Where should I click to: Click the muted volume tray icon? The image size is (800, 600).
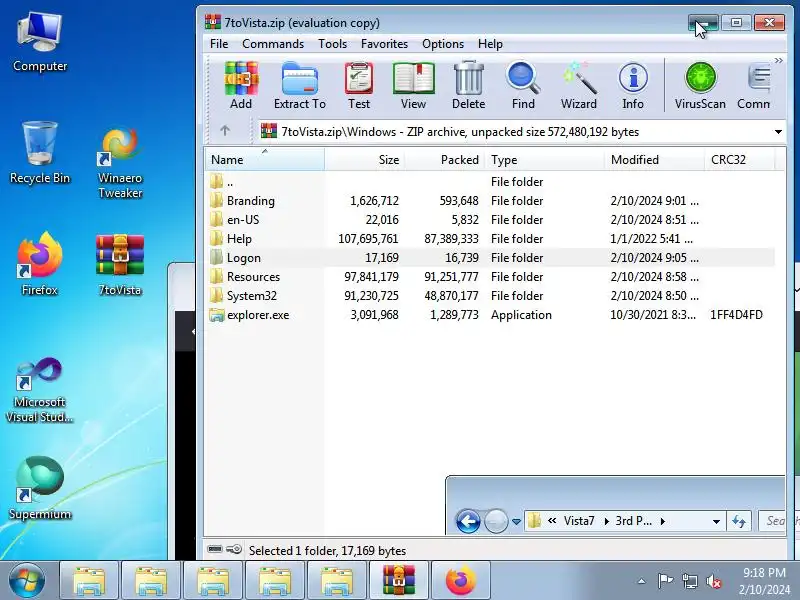[x=713, y=581]
